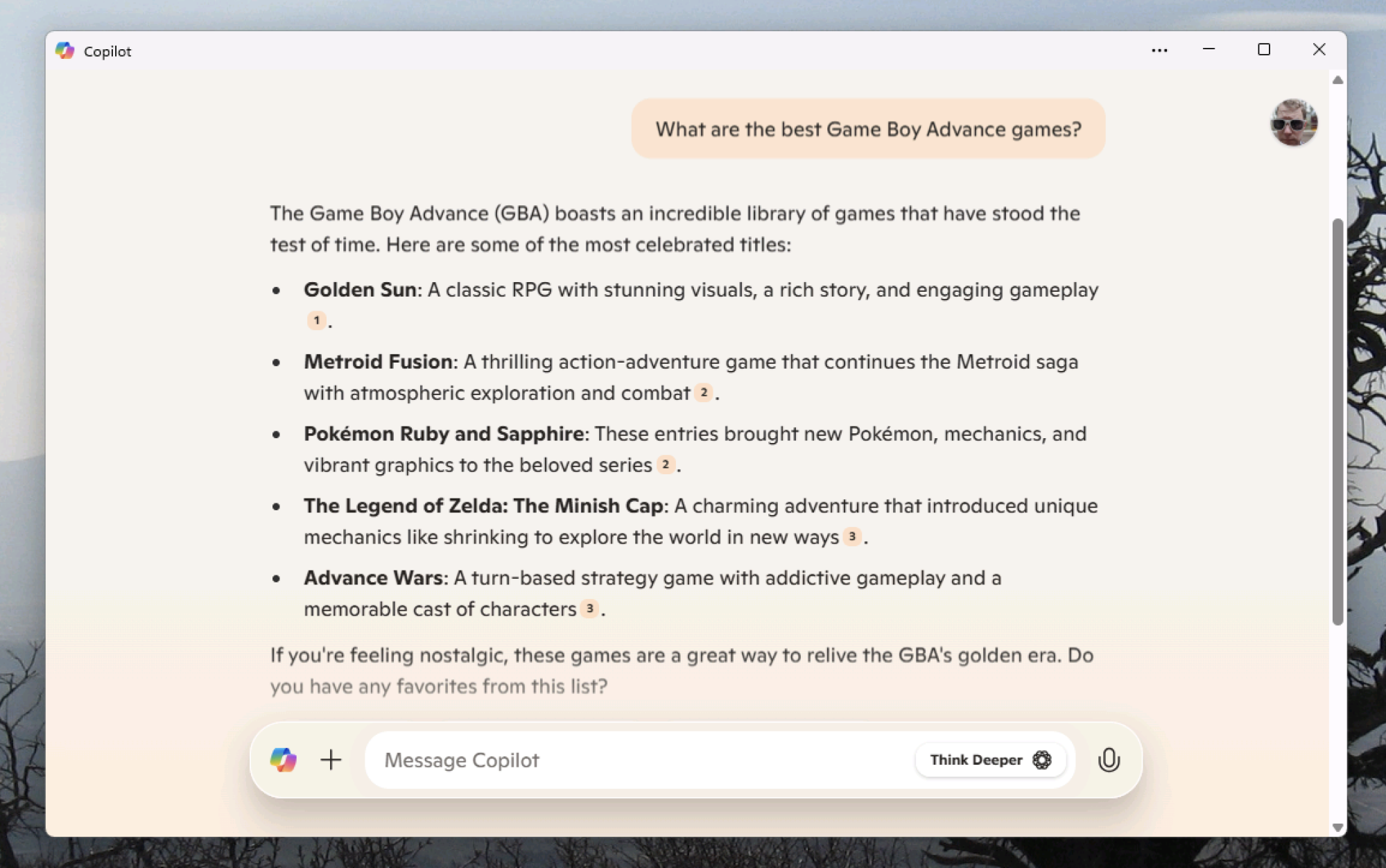Click the scrollbar down arrow

[1338, 827]
